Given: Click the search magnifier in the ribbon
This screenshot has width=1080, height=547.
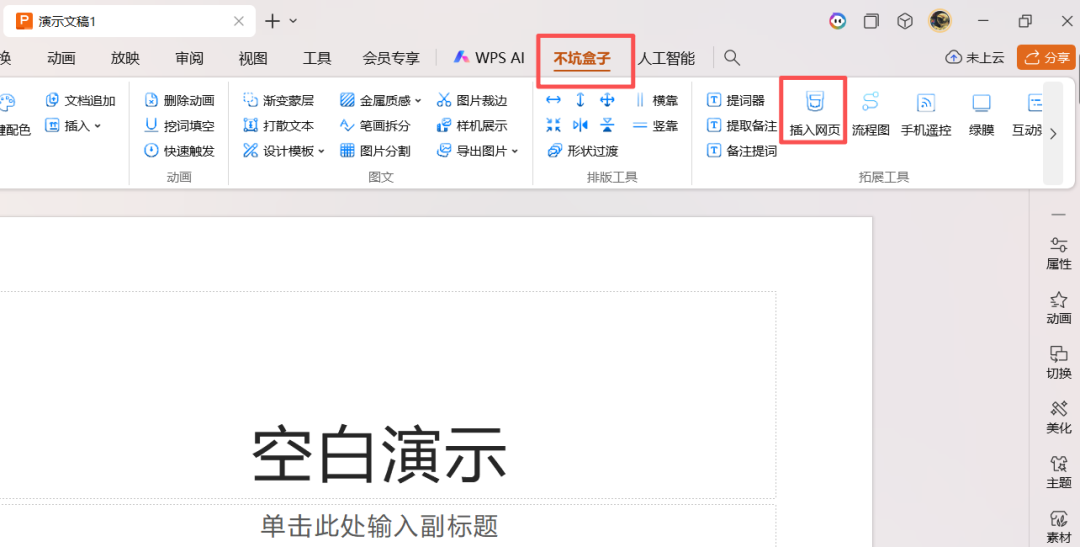Looking at the screenshot, I should click(731, 58).
